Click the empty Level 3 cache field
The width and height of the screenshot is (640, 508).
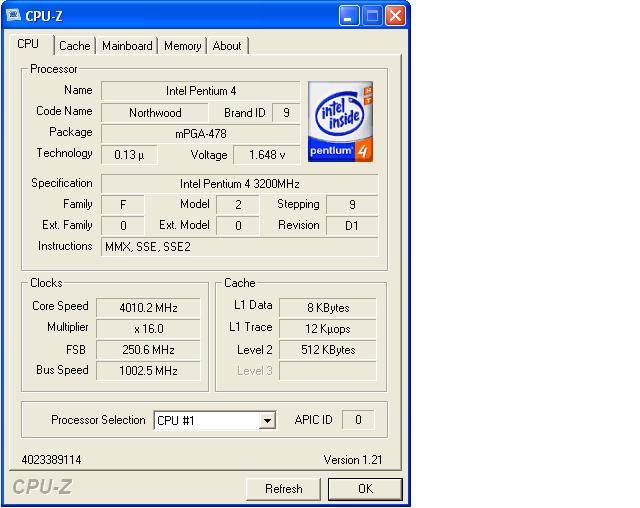(x=328, y=371)
